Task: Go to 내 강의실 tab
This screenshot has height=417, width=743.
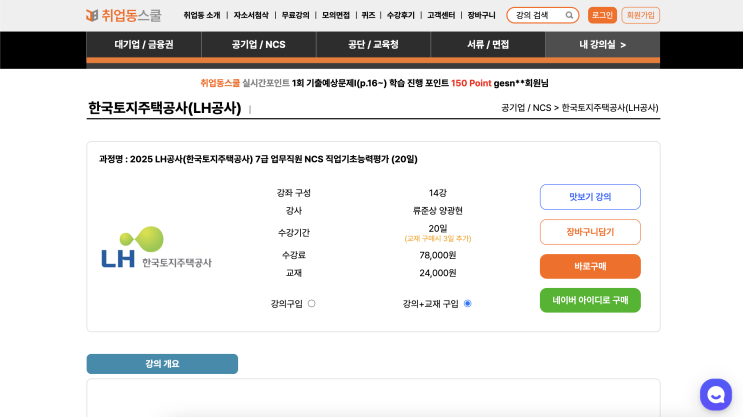Action: (603, 45)
